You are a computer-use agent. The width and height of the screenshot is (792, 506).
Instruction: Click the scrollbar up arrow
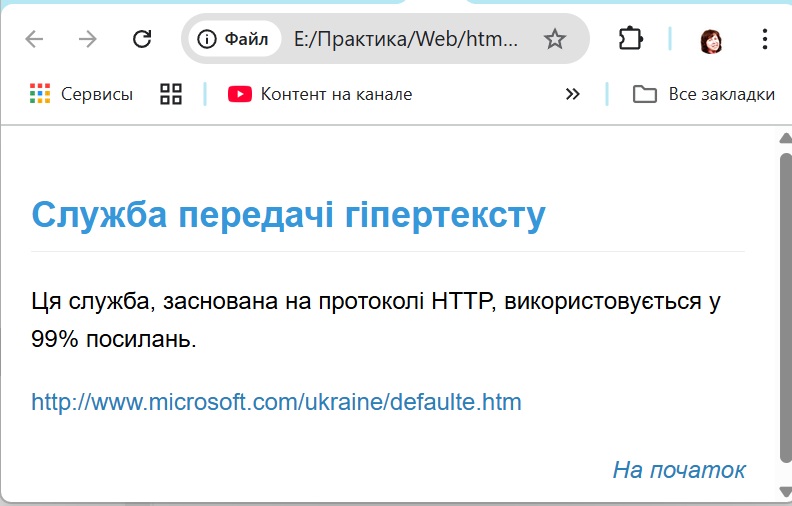tap(785, 138)
